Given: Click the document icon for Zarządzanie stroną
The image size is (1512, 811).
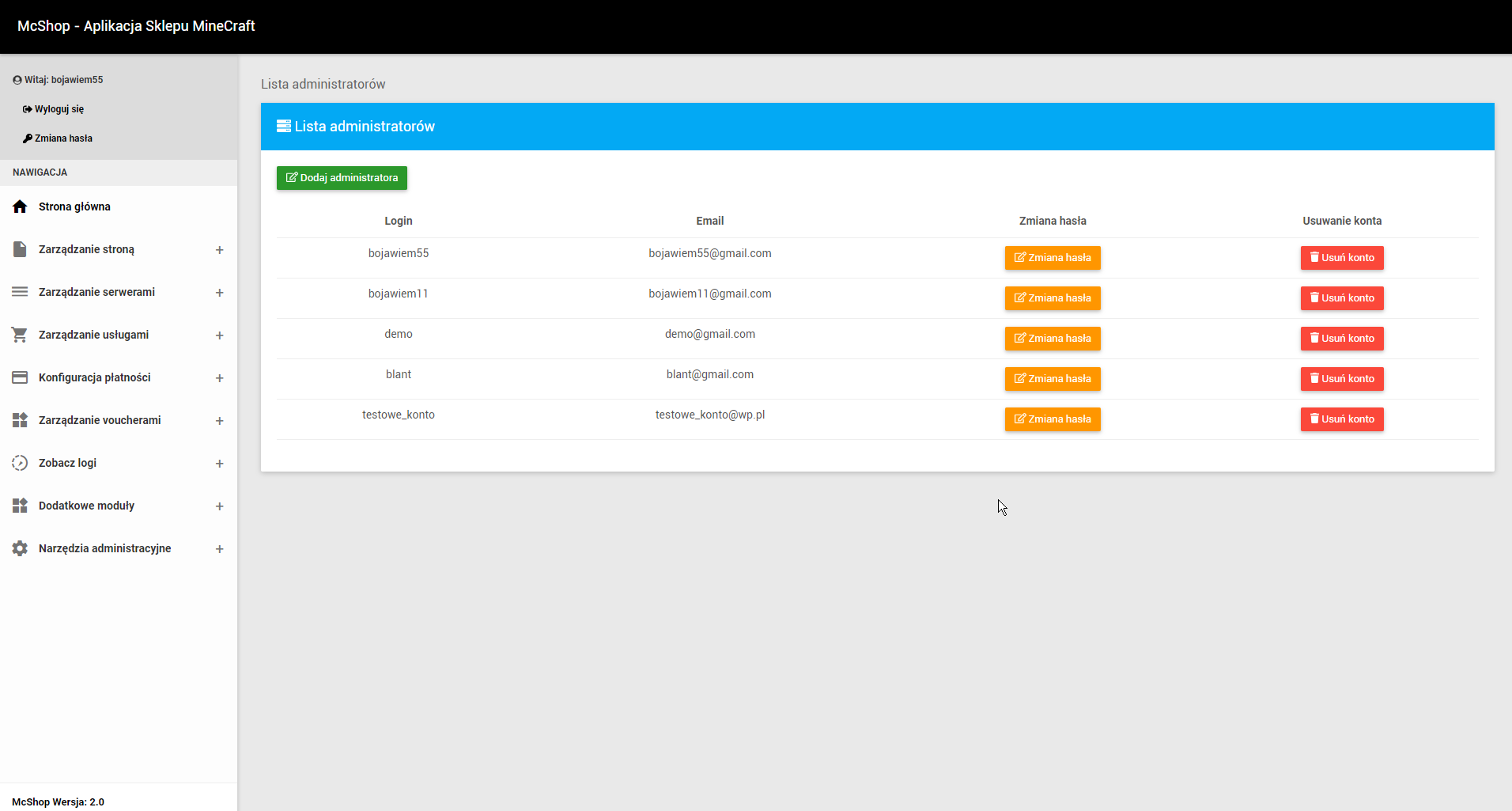Looking at the screenshot, I should pyautogui.click(x=20, y=249).
